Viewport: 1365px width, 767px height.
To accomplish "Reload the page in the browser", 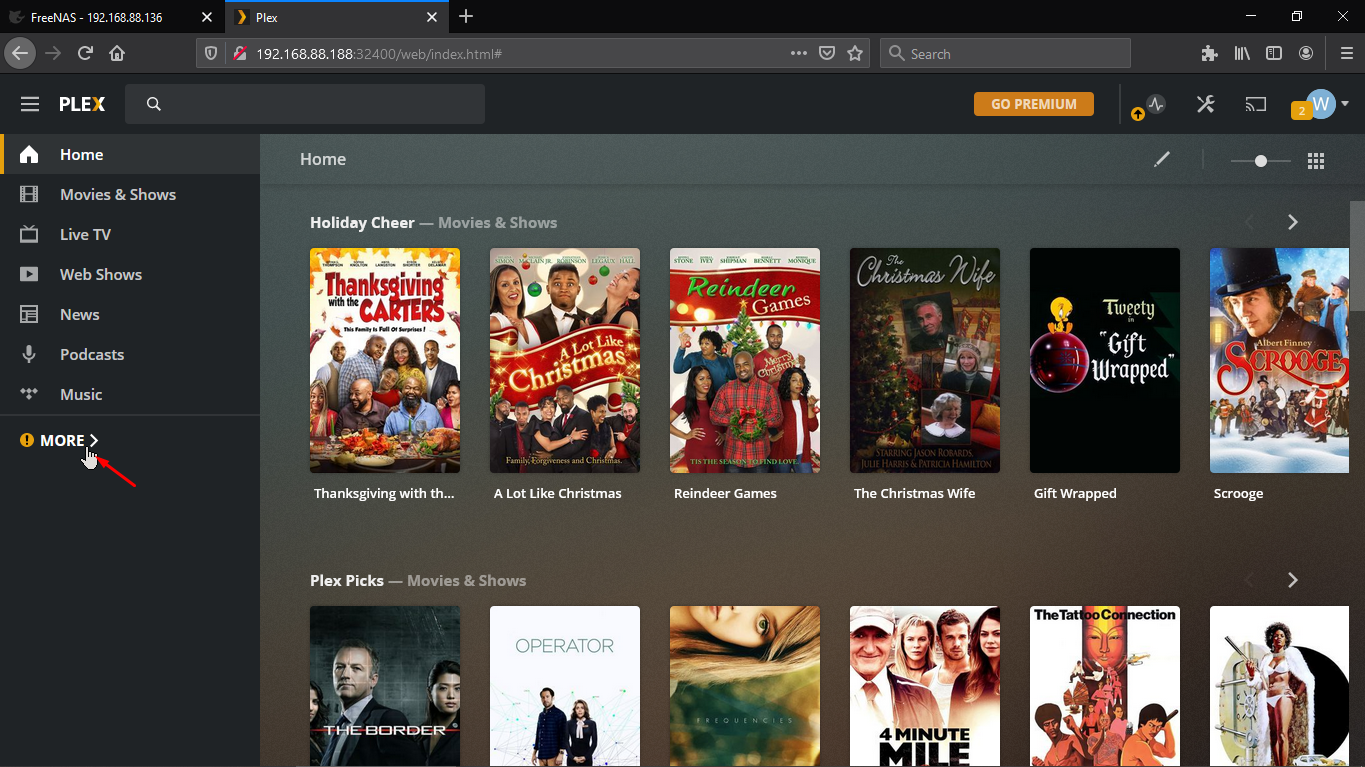I will pyautogui.click(x=85, y=53).
